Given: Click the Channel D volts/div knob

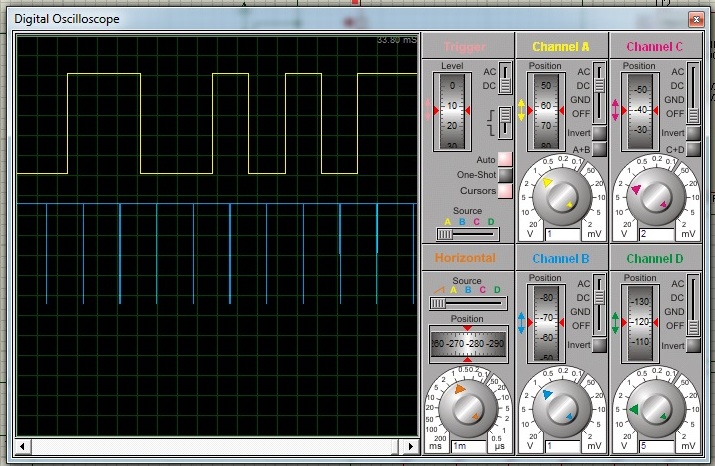Looking at the screenshot, I should click(x=656, y=409).
